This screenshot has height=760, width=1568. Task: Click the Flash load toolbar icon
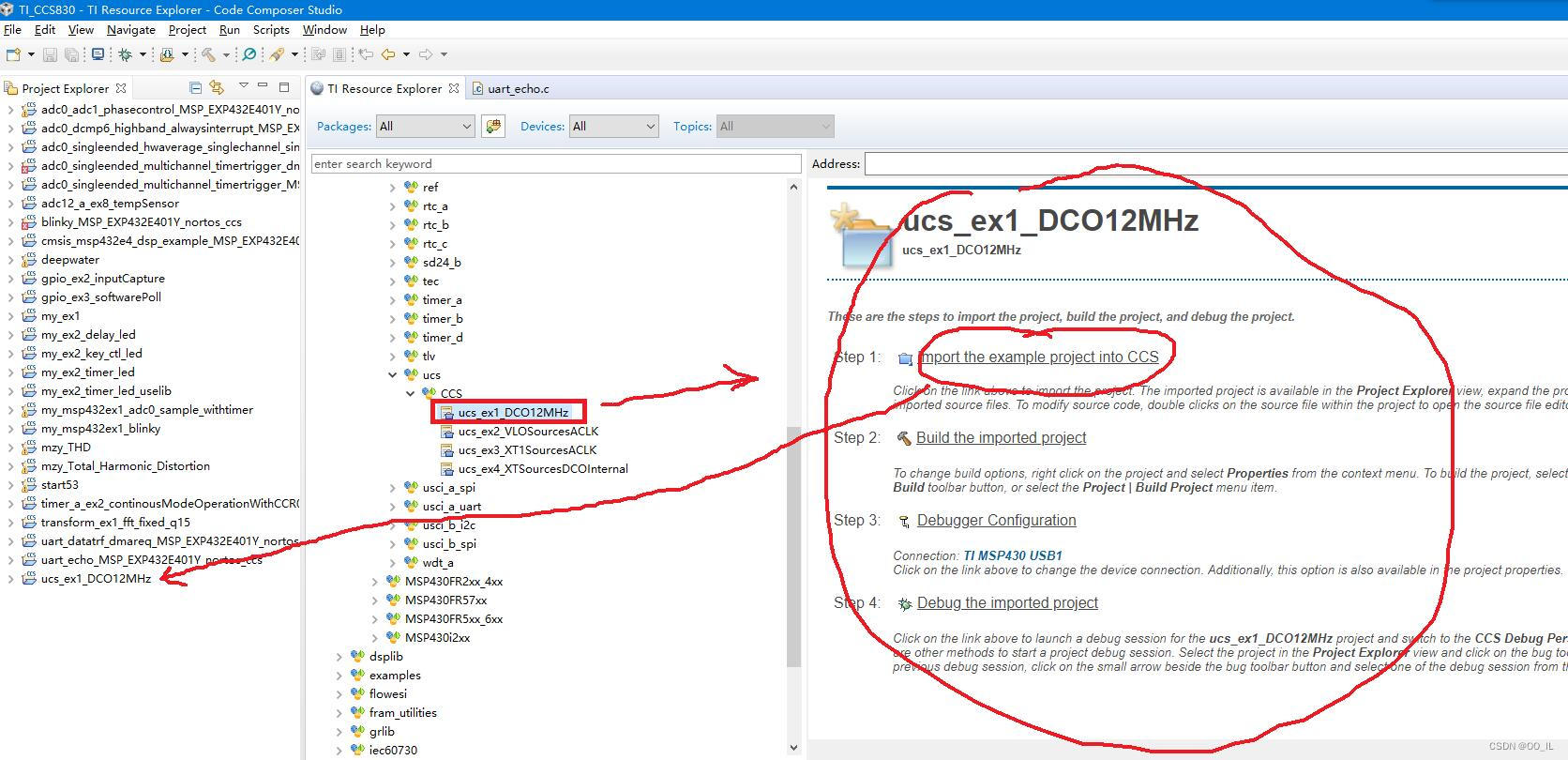point(167,54)
